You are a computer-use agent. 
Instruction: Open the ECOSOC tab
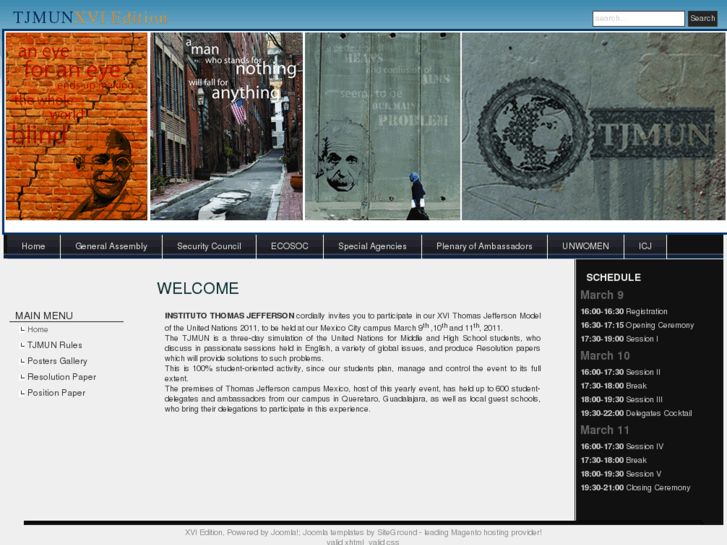pyautogui.click(x=289, y=246)
